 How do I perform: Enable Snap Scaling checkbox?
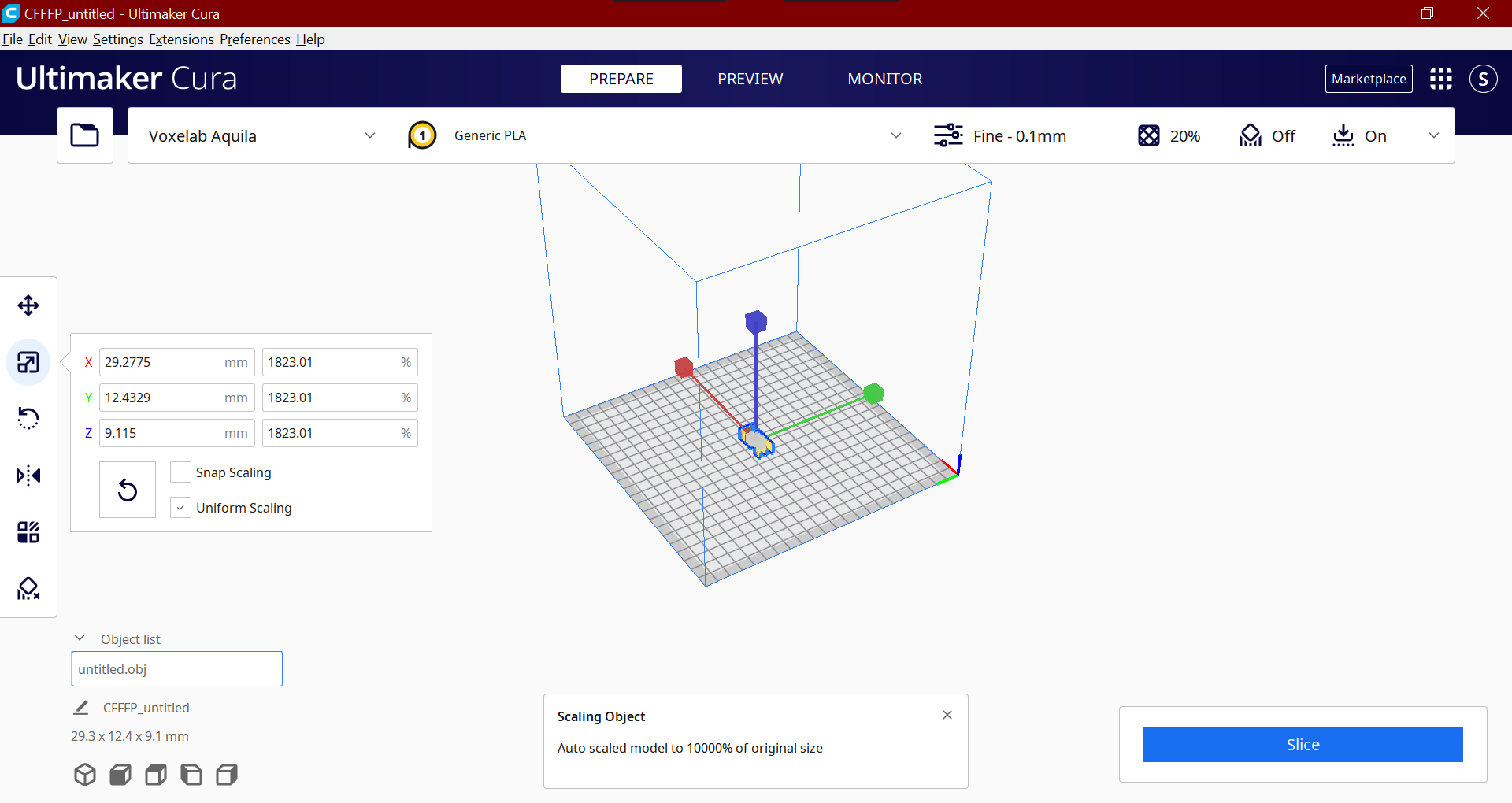pyautogui.click(x=180, y=472)
